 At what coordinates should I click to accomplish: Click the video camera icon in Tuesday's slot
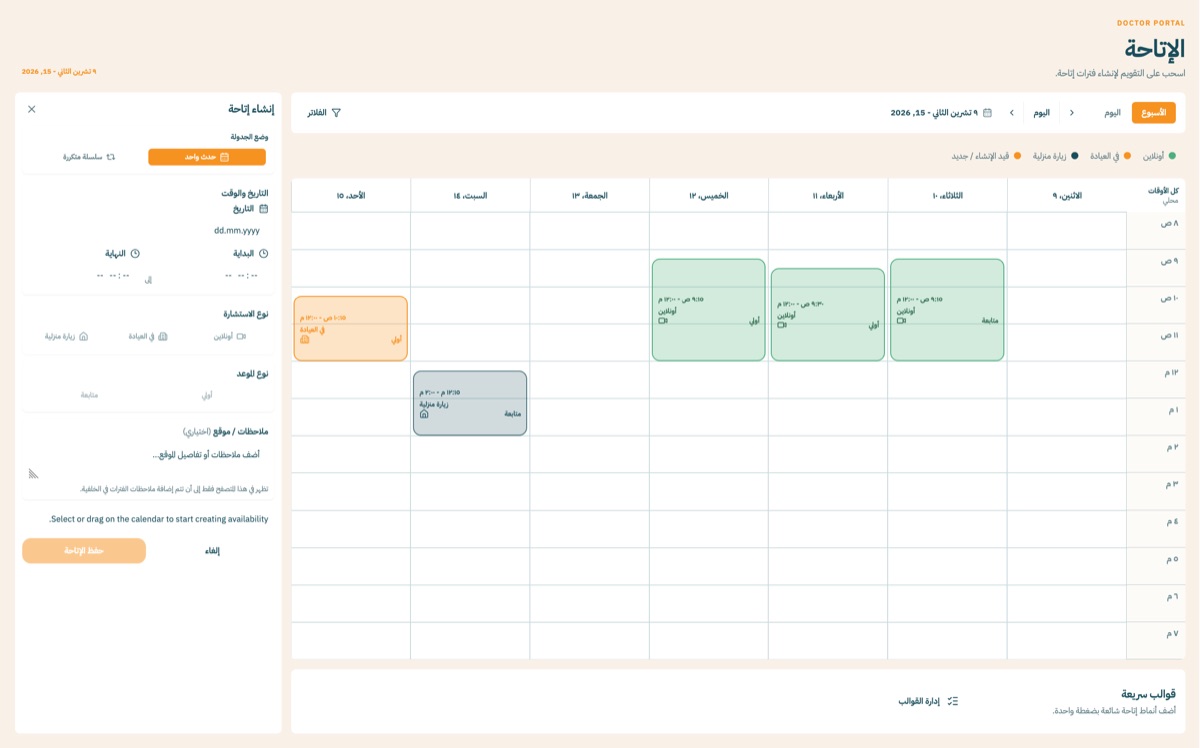901,322
